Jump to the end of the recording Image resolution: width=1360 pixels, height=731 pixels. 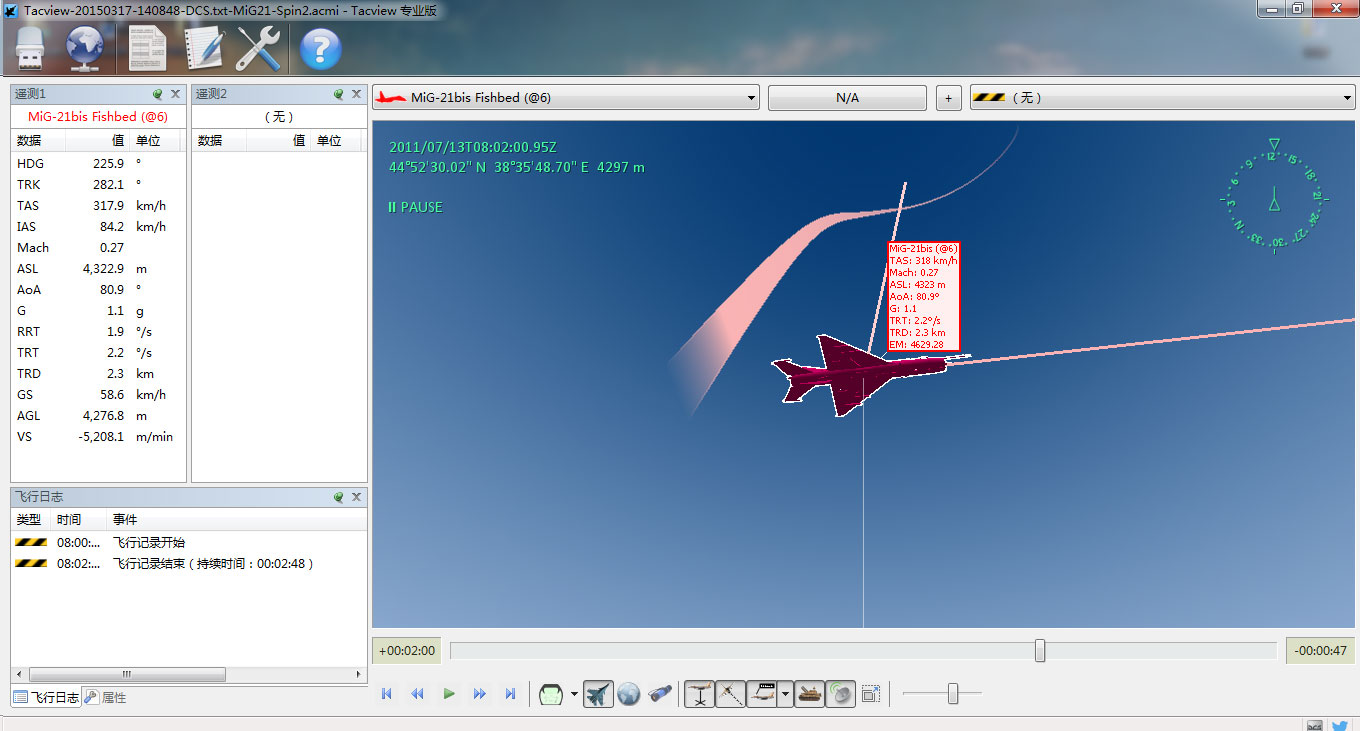511,693
